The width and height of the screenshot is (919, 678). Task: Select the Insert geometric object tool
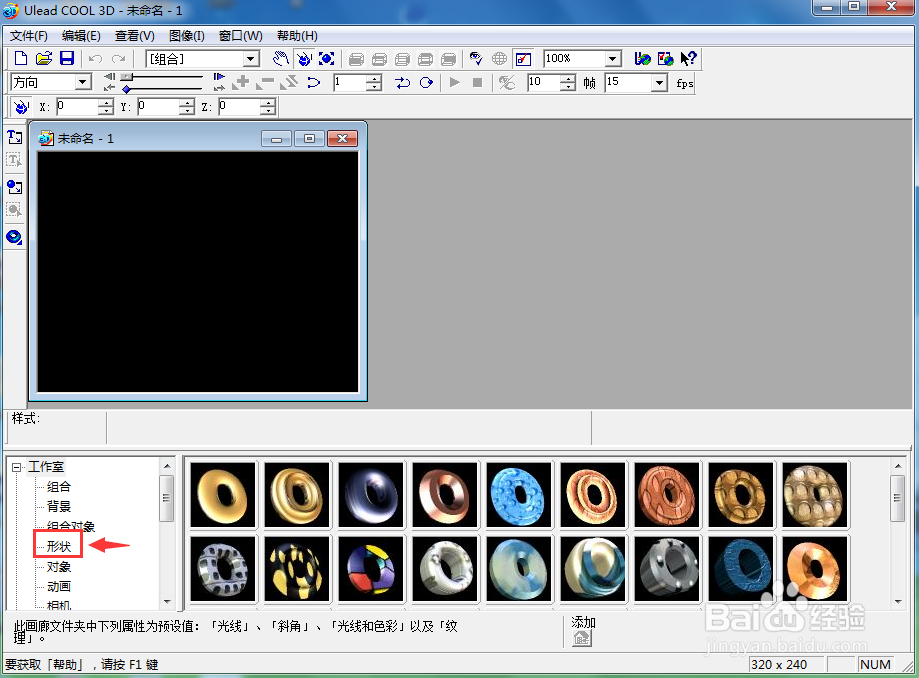(x=14, y=237)
